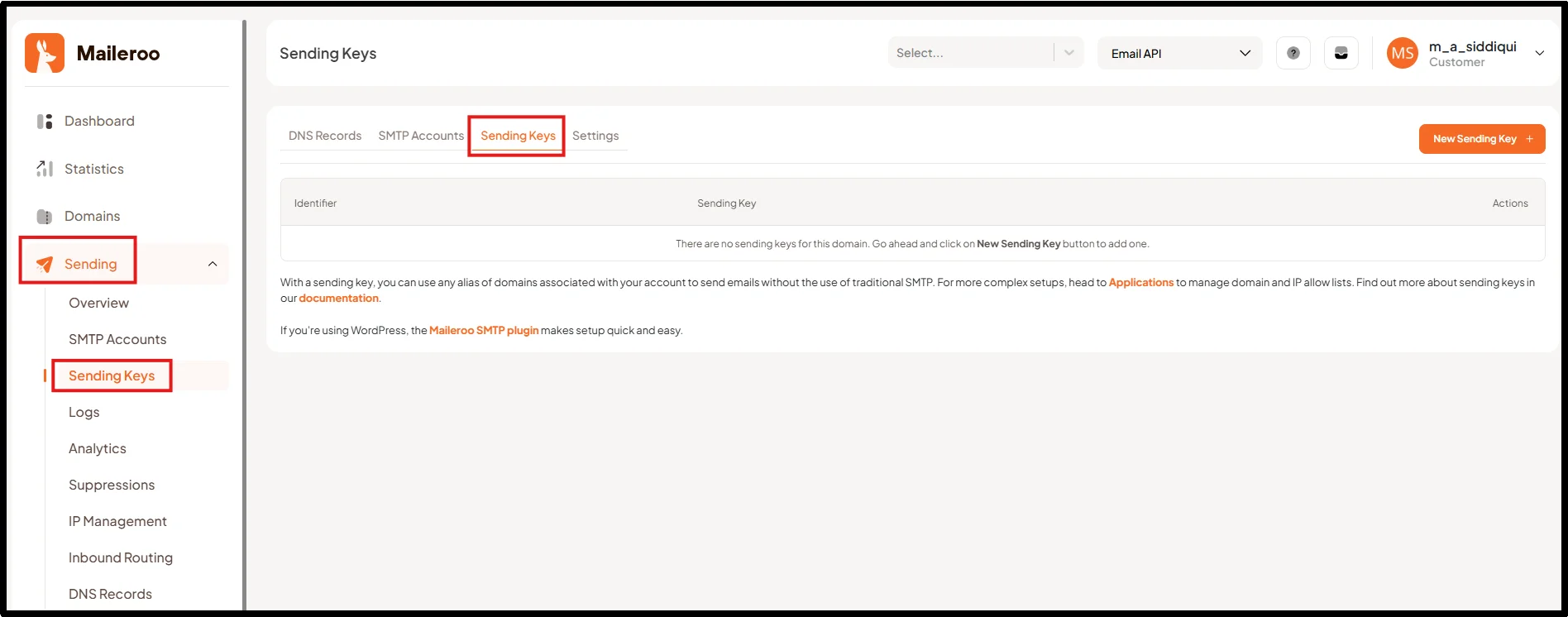
Task: Expand the m_a_siddiqui account menu arrow
Action: click(1540, 54)
